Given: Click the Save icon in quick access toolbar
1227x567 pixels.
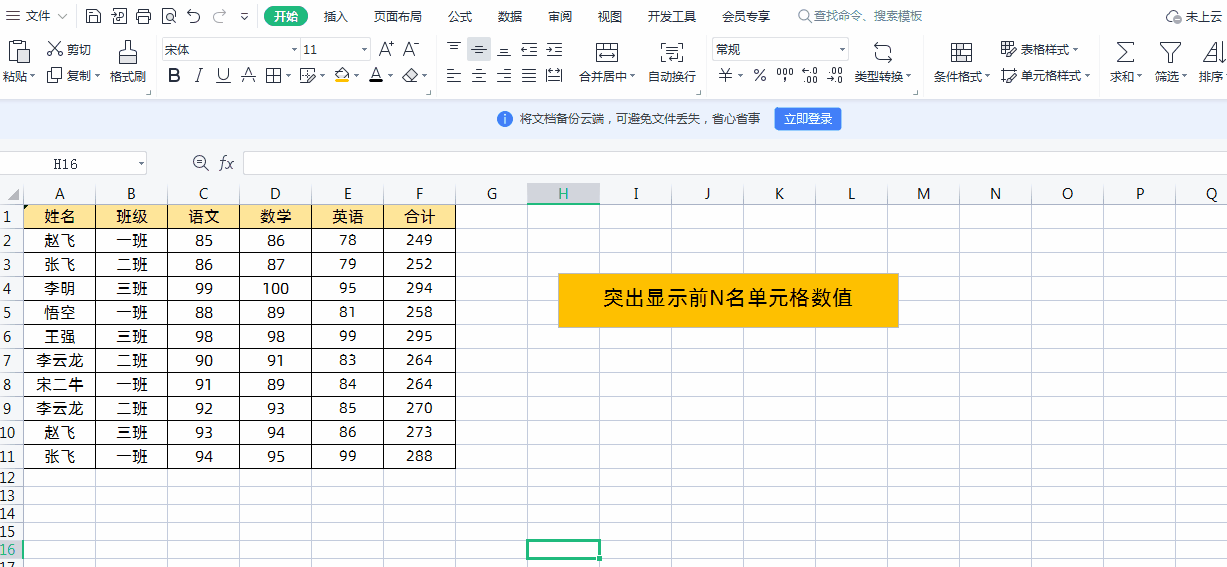Looking at the screenshot, I should point(93,16).
